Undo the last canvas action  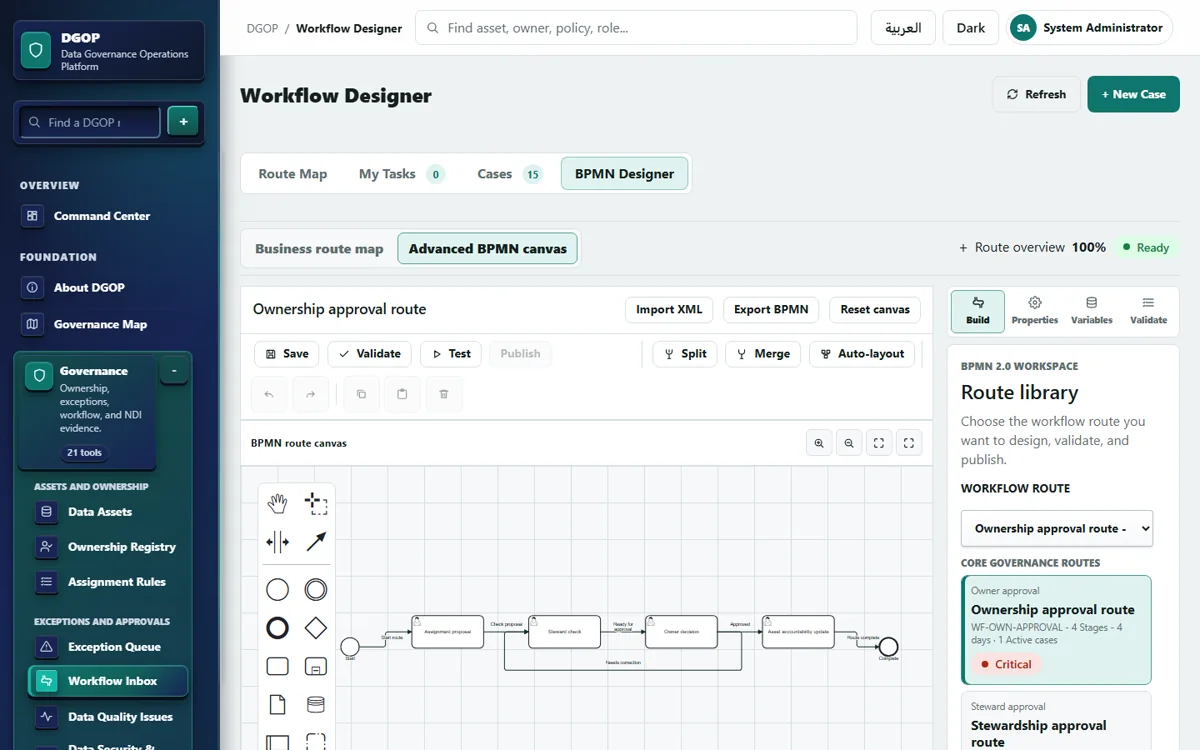point(269,394)
